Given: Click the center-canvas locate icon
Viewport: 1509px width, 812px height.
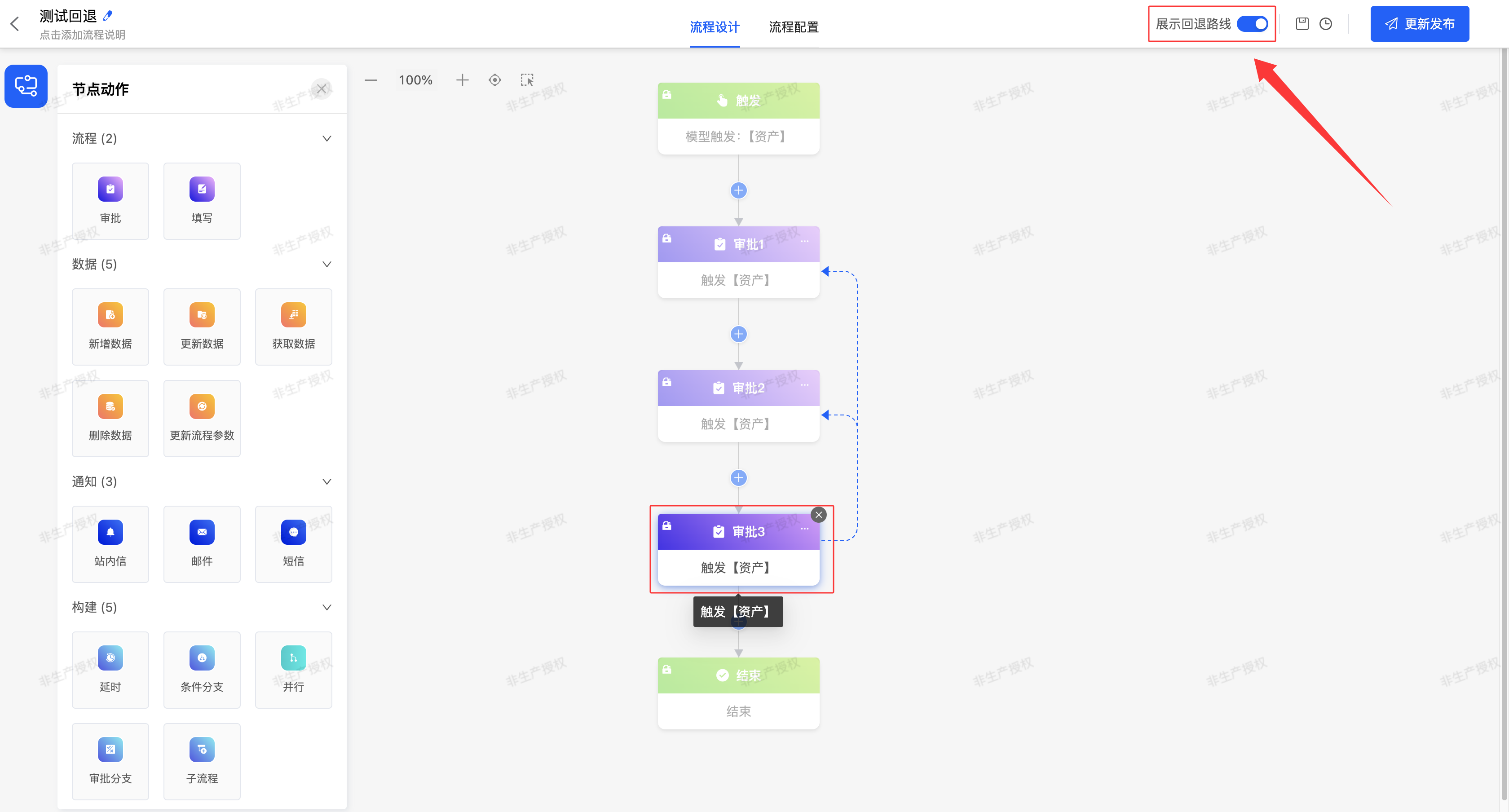Looking at the screenshot, I should 494,80.
